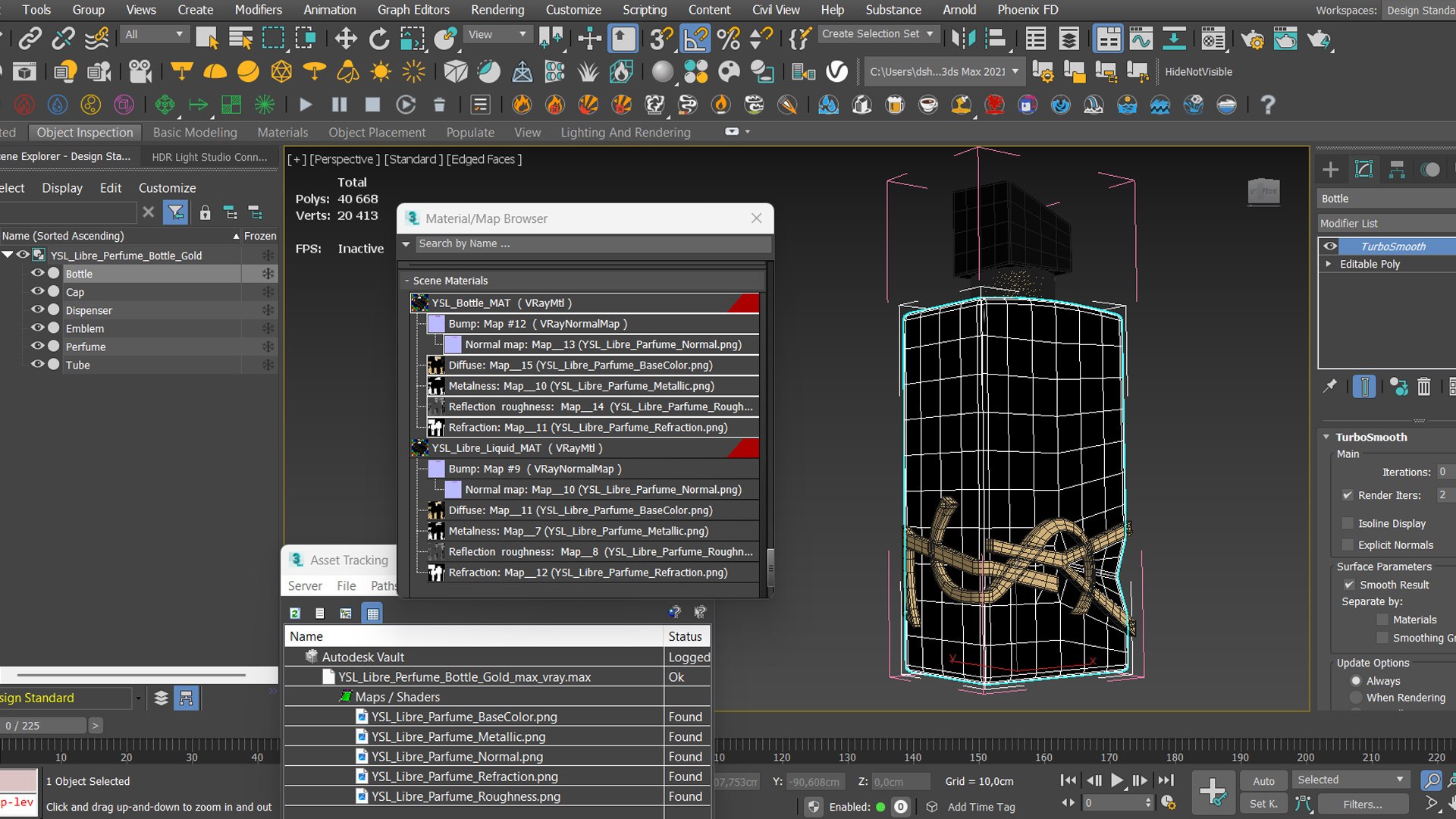Click Add Time Tag
Image resolution: width=1456 pixels, height=819 pixels.
981,807
